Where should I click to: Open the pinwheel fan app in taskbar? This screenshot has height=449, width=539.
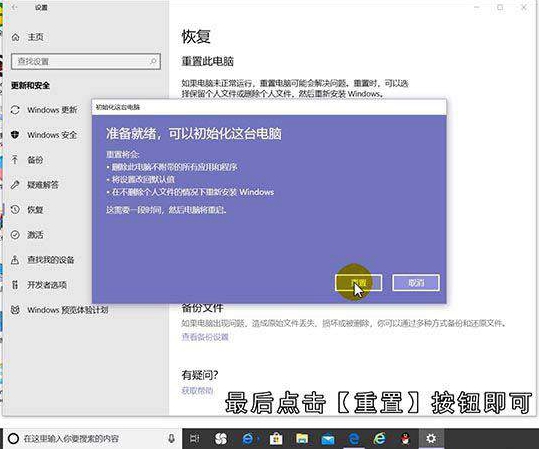tap(220, 439)
